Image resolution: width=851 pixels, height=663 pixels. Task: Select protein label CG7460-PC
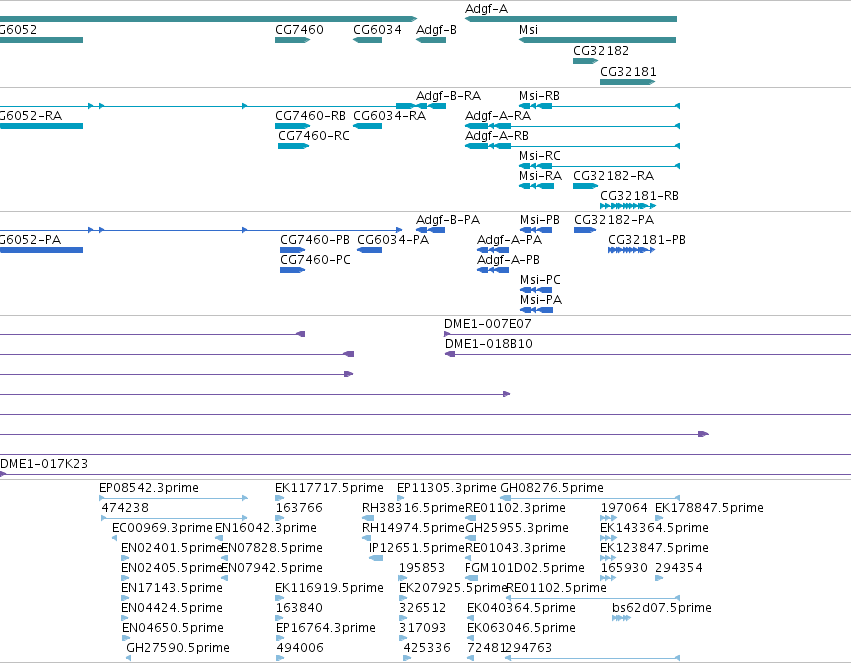click(x=315, y=260)
